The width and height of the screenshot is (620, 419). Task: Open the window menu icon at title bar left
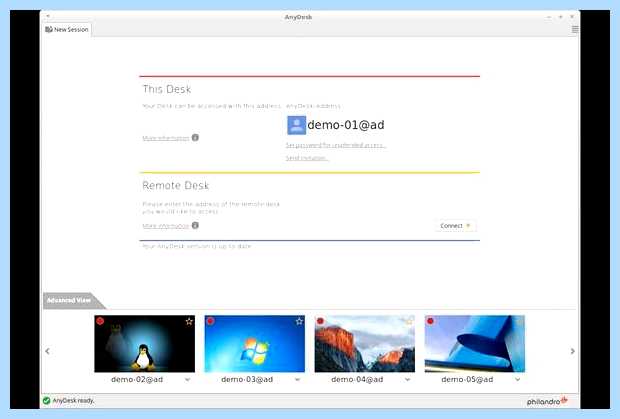pyautogui.click(x=47, y=16)
